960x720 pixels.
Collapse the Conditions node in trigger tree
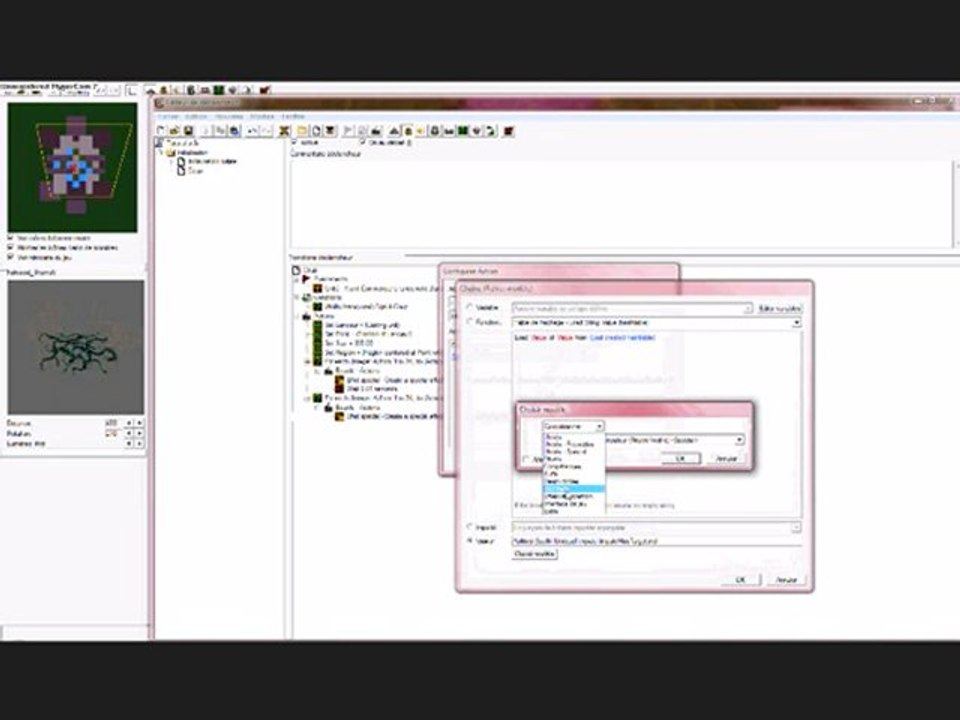296,297
